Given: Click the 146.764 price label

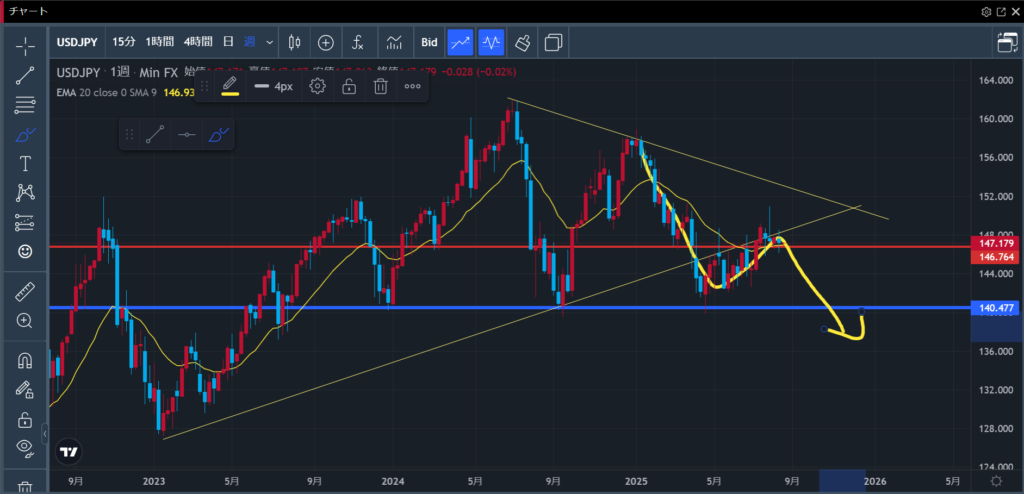Looking at the screenshot, I should (995, 257).
